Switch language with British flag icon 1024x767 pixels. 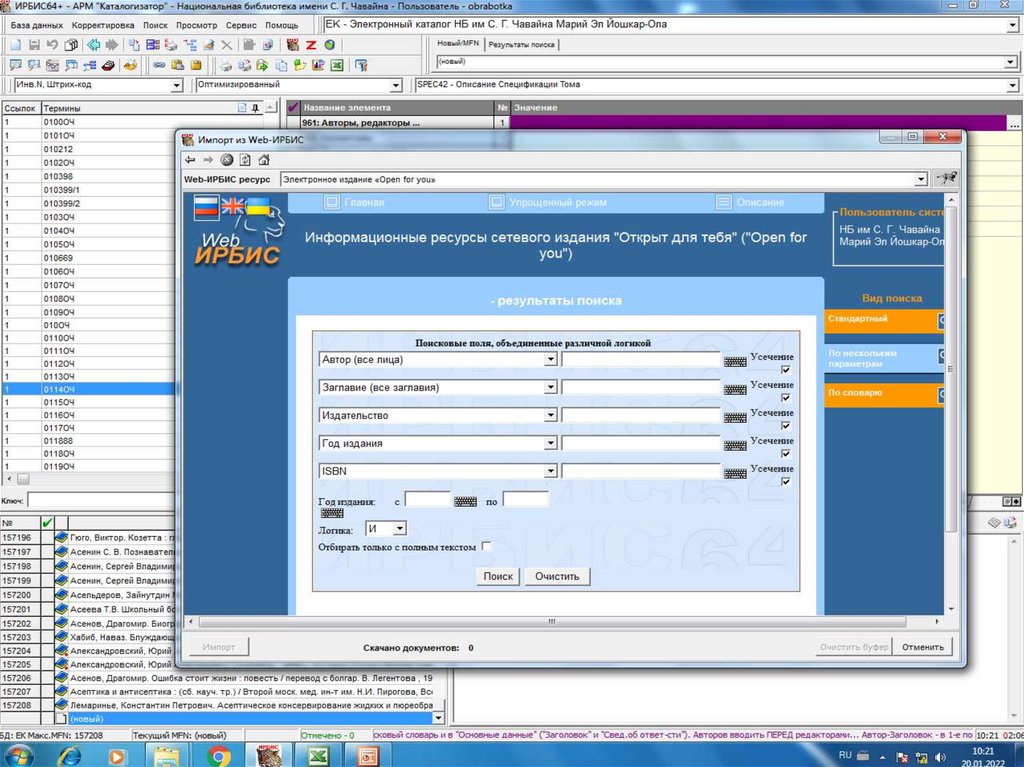(232, 206)
